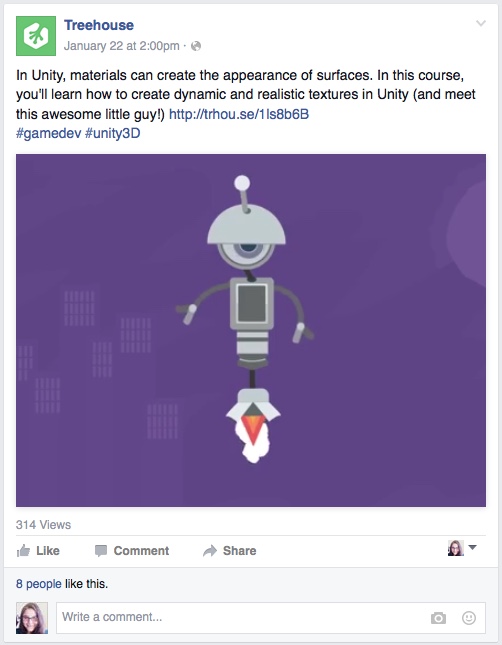
Task: Click the Share button label
Action: pyautogui.click(x=239, y=550)
